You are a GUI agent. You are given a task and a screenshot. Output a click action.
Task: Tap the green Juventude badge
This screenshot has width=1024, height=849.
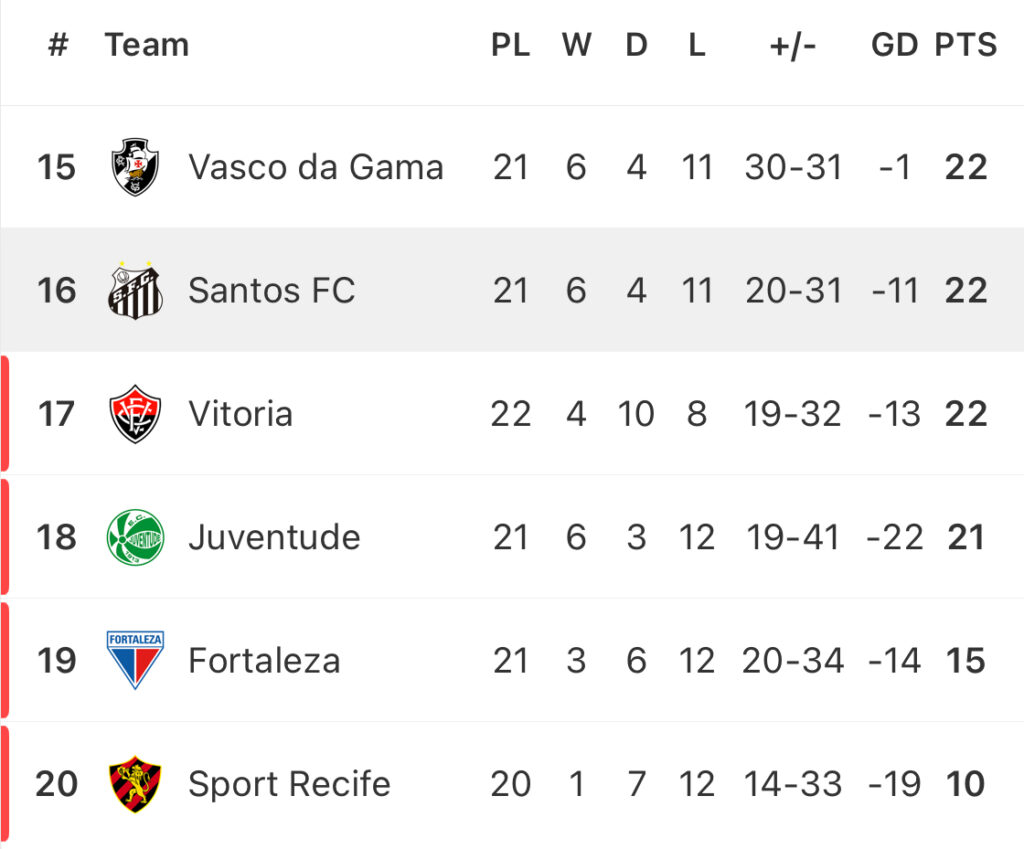coord(135,537)
